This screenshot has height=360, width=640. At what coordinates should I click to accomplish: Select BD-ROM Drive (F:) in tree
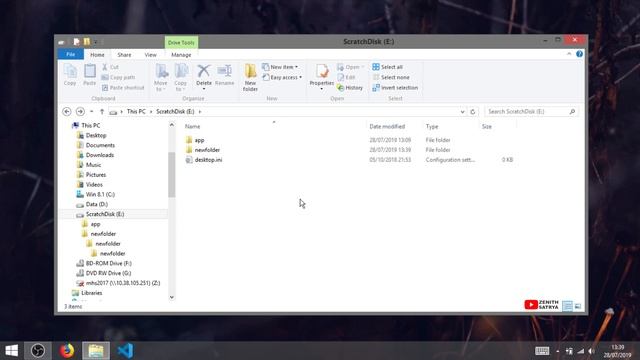point(109,263)
